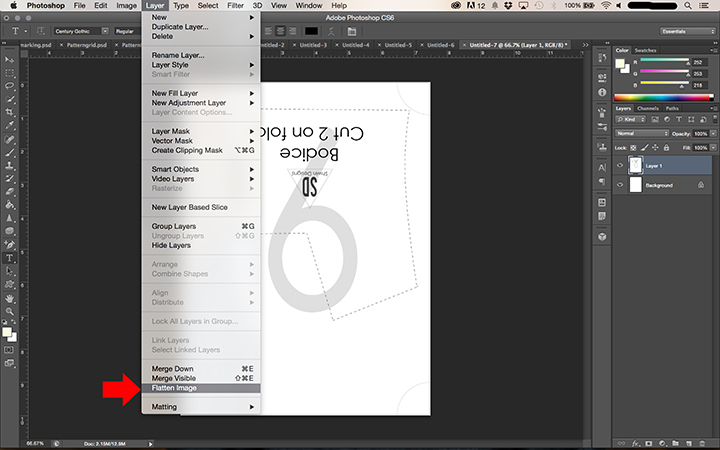Select the History Brush tool
Viewport: 720px width, 450px height.
(9, 178)
